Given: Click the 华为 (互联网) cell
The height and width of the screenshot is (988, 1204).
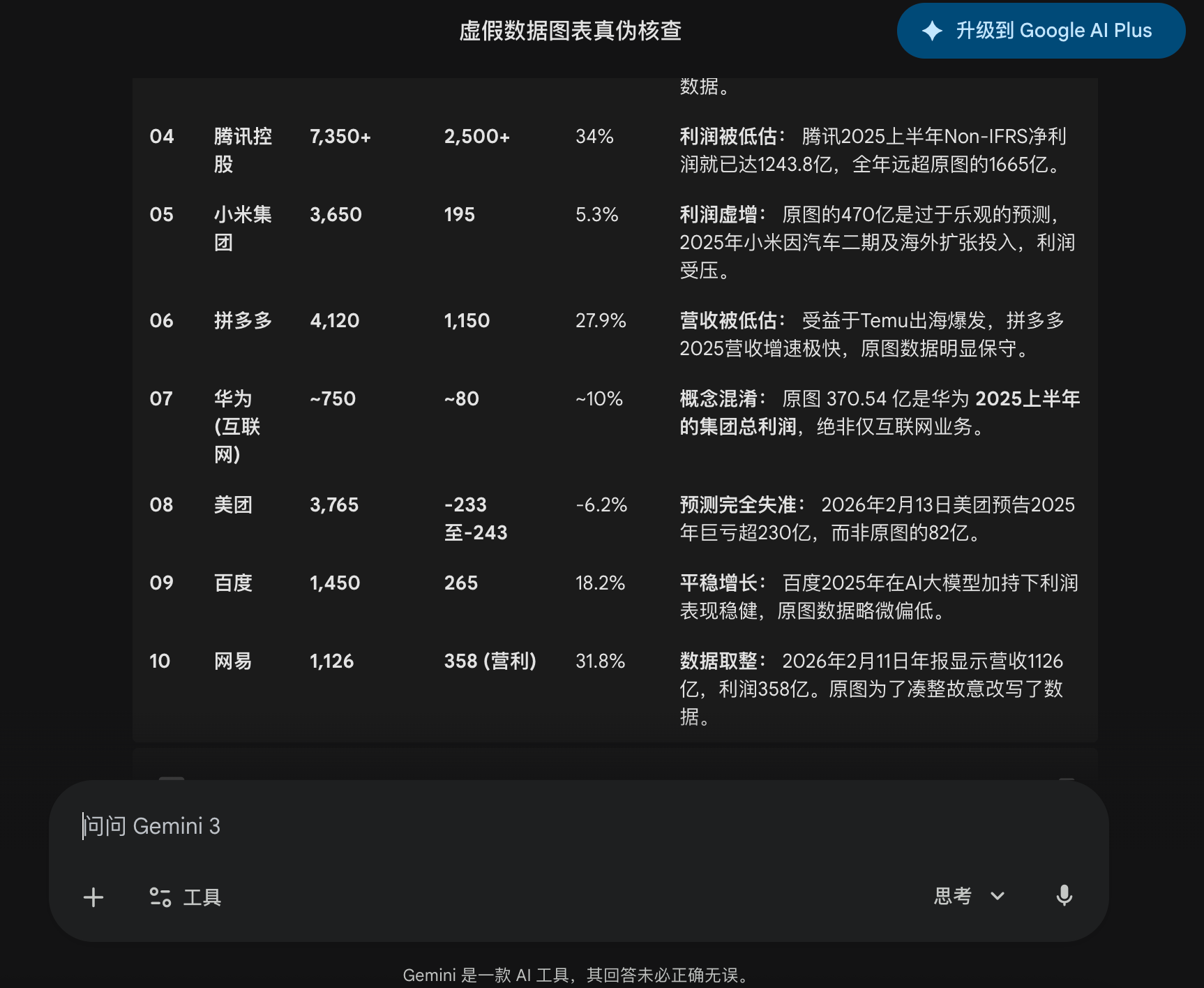Looking at the screenshot, I should (x=237, y=426).
